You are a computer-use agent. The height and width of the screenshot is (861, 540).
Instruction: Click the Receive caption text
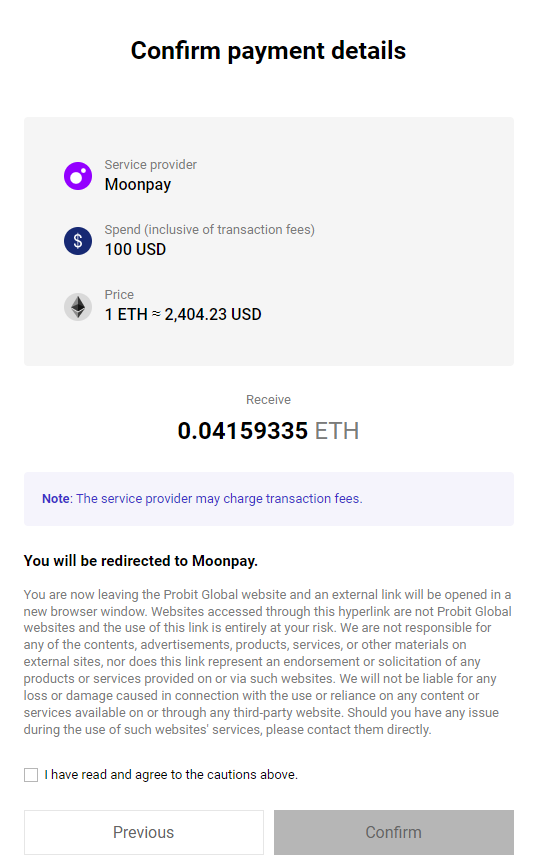coord(268,400)
